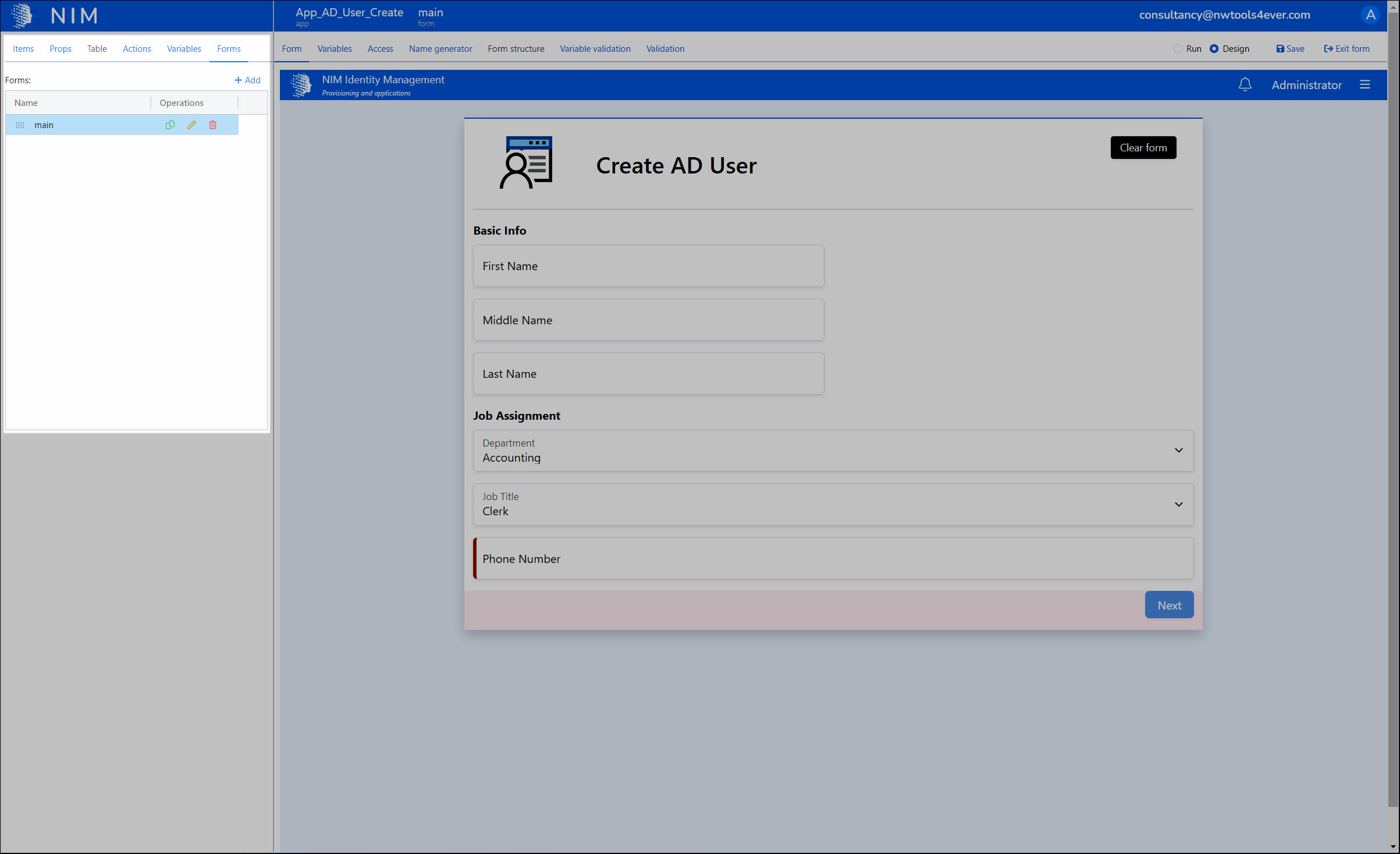
Task: Click the duplicate icon for main form
Action: [x=170, y=125]
